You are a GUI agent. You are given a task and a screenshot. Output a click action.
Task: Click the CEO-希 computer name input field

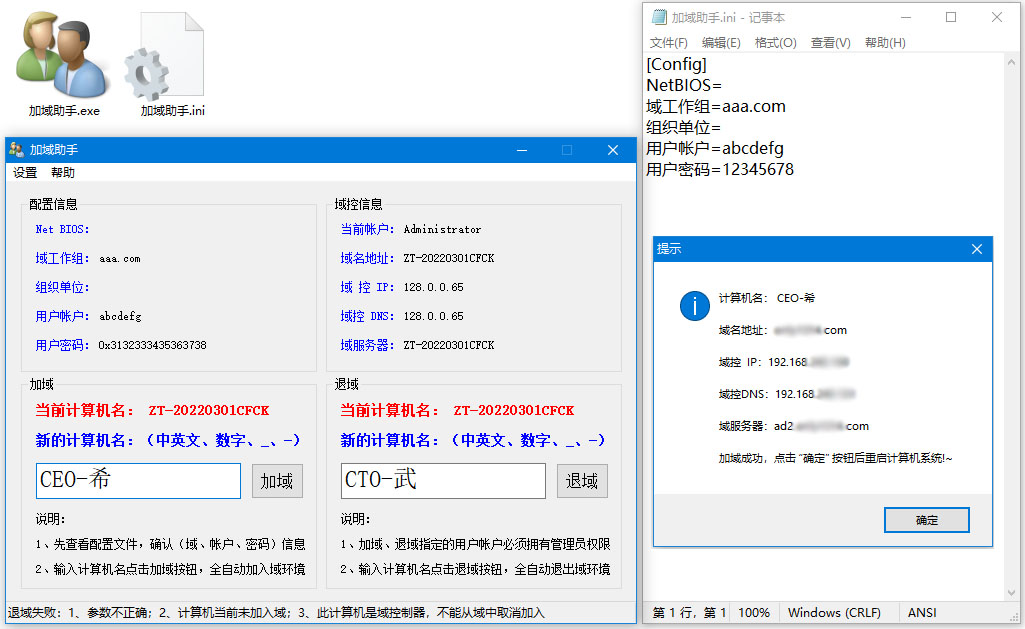pos(137,481)
